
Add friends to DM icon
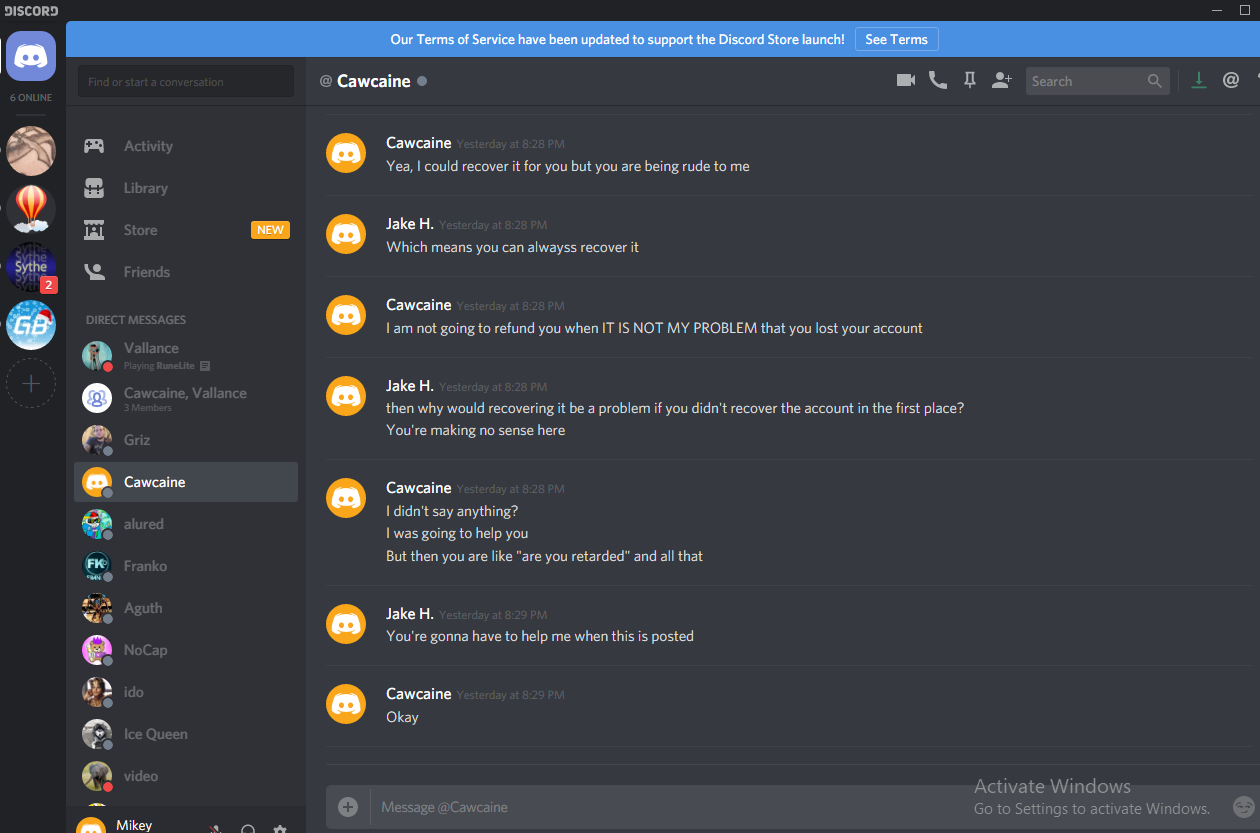(1002, 81)
